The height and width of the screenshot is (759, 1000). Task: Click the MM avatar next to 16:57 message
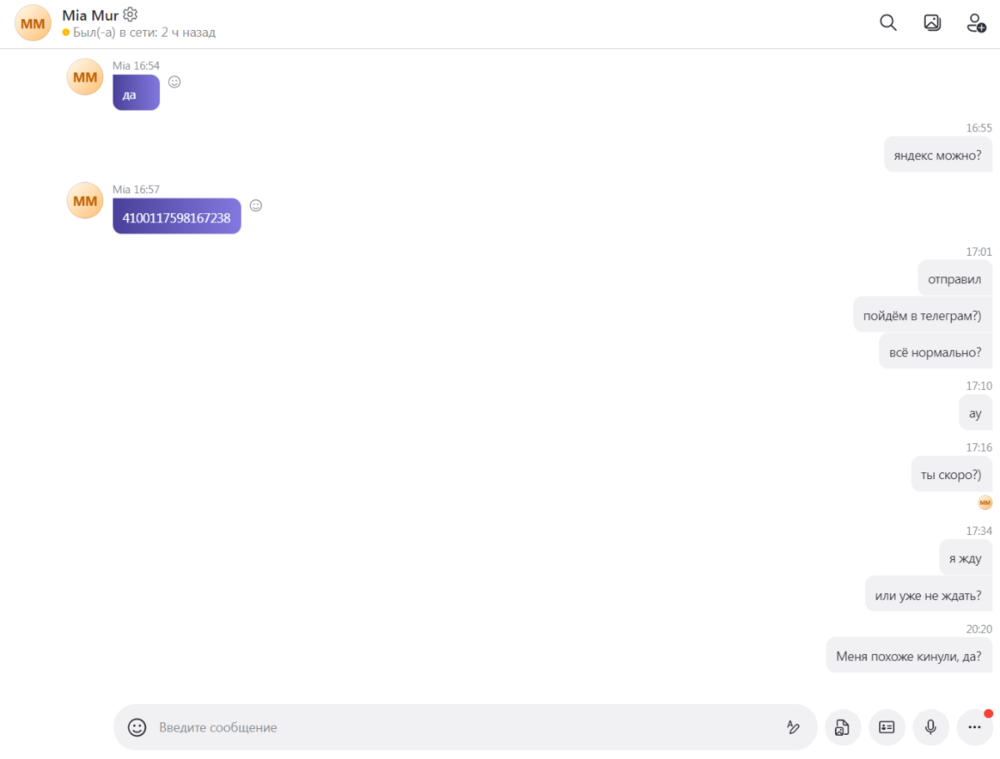pyautogui.click(x=85, y=201)
